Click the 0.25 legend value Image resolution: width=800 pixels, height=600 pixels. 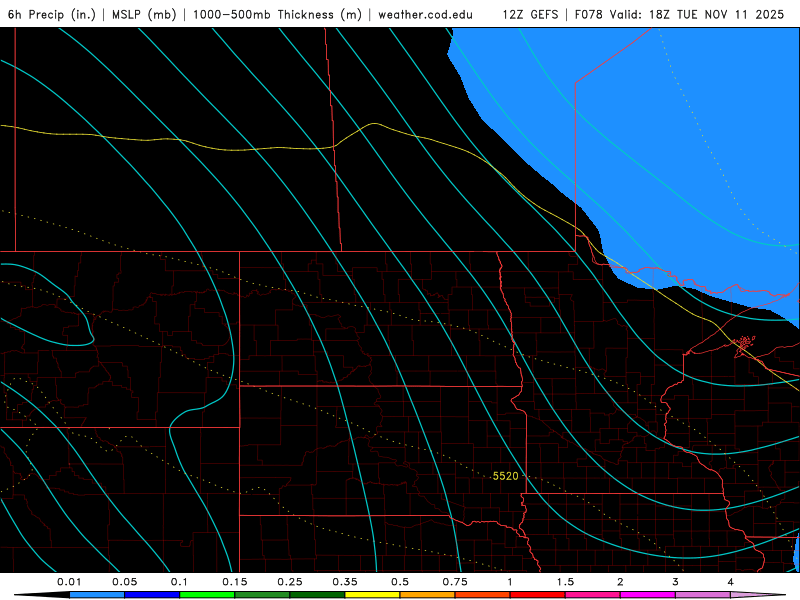(x=290, y=582)
